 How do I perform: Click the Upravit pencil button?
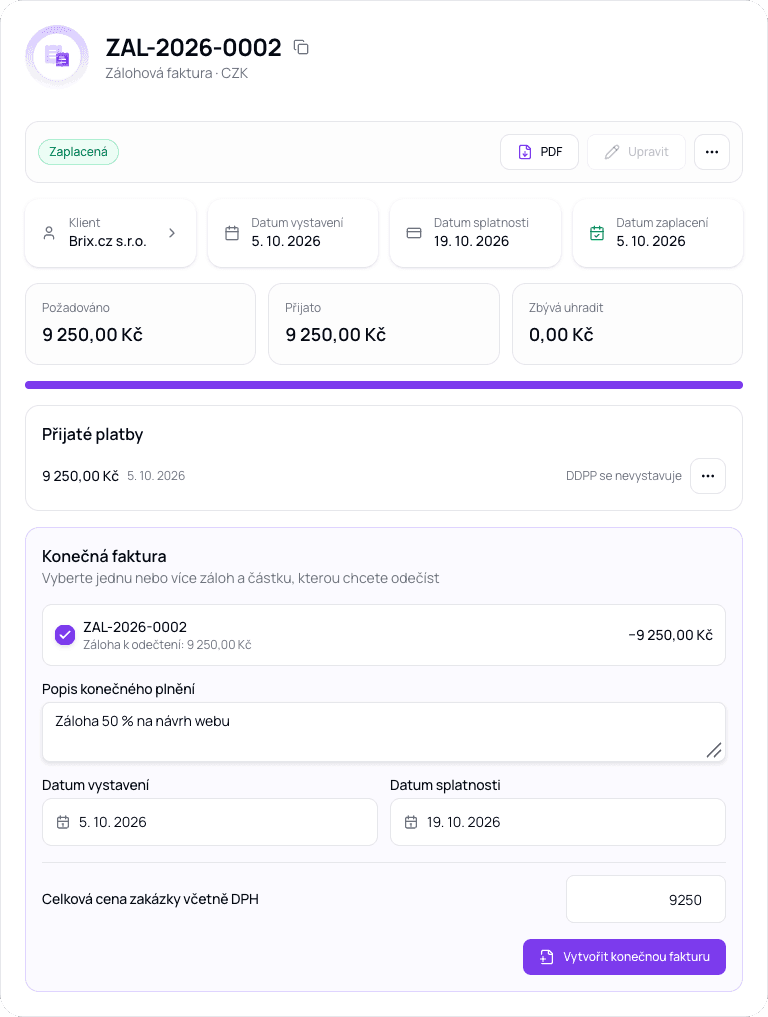click(636, 152)
